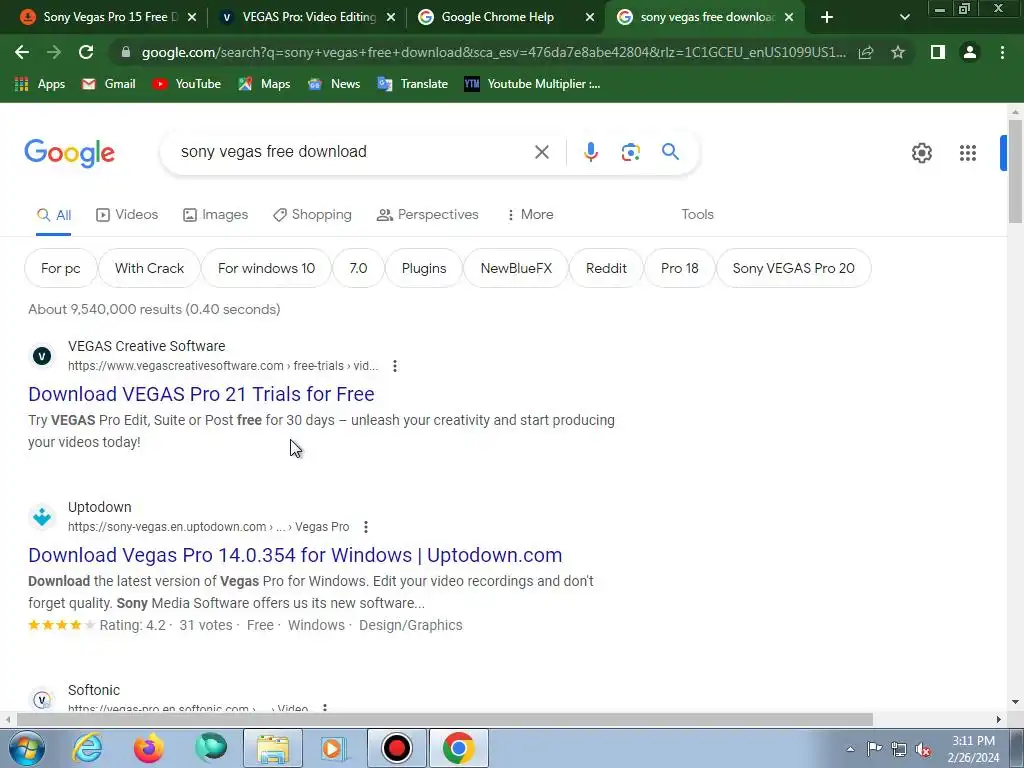Select the Images search filter

pos(216,214)
